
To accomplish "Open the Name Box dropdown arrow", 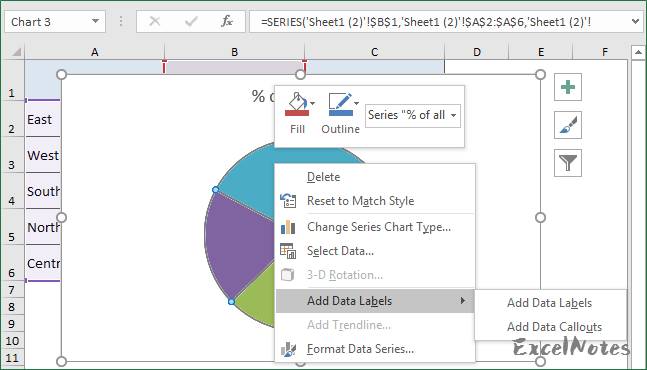I will [95, 21].
